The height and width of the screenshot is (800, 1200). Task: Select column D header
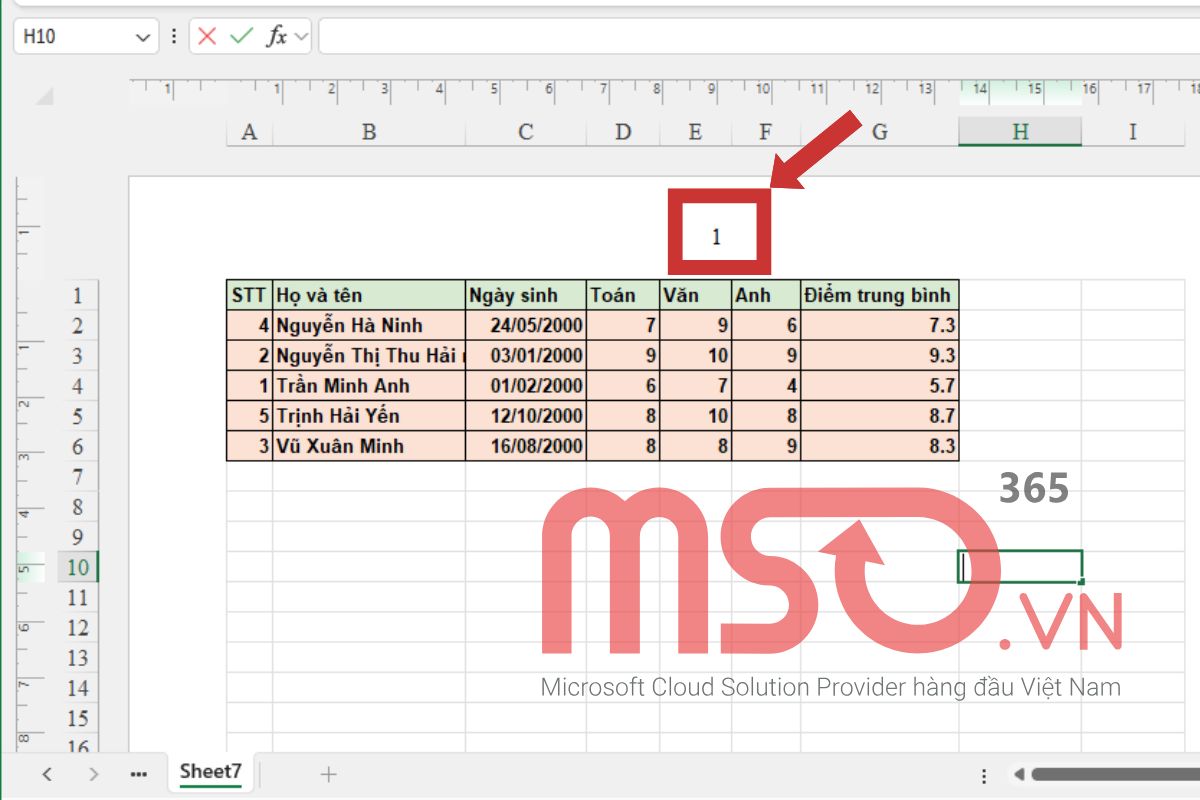point(623,132)
